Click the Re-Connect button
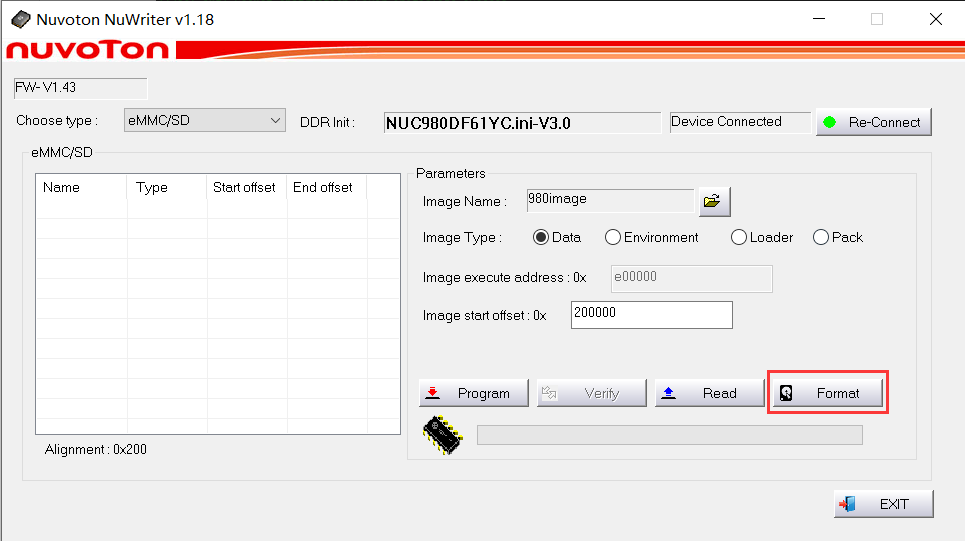The width and height of the screenshot is (965, 541). (873, 122)
